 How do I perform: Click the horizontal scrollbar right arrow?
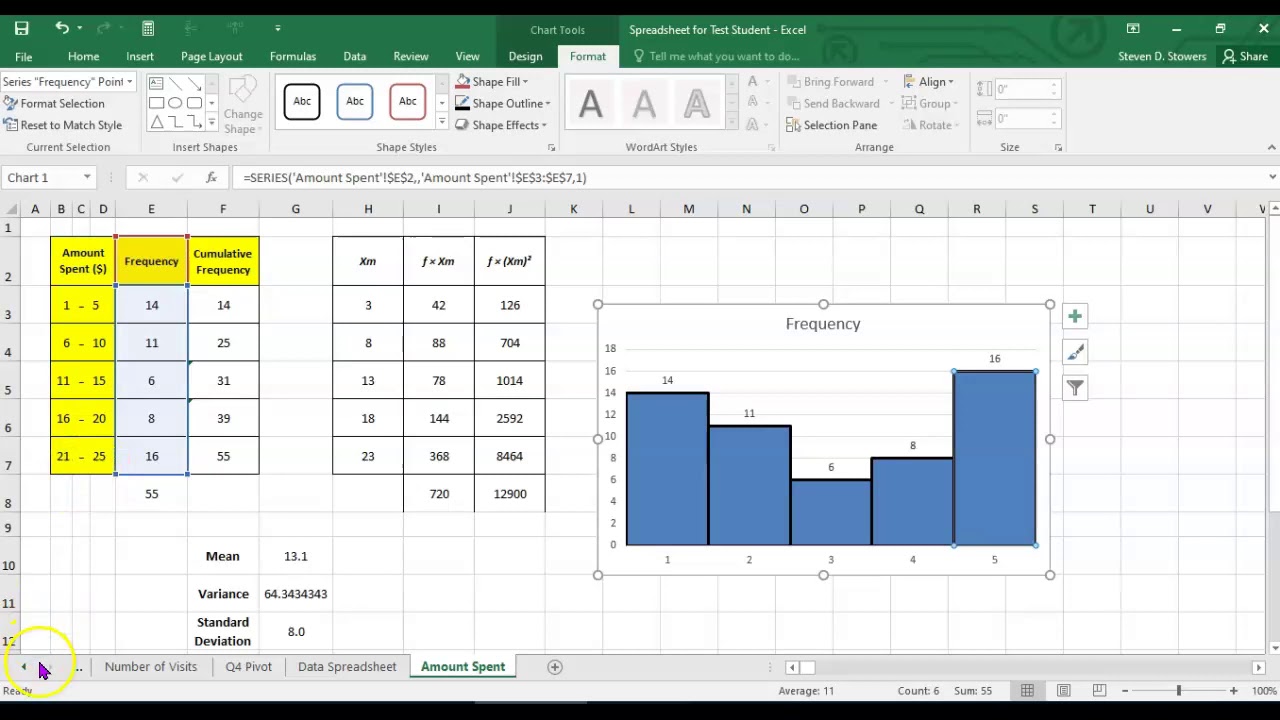pyautogui.click(x=1258, y=667)
